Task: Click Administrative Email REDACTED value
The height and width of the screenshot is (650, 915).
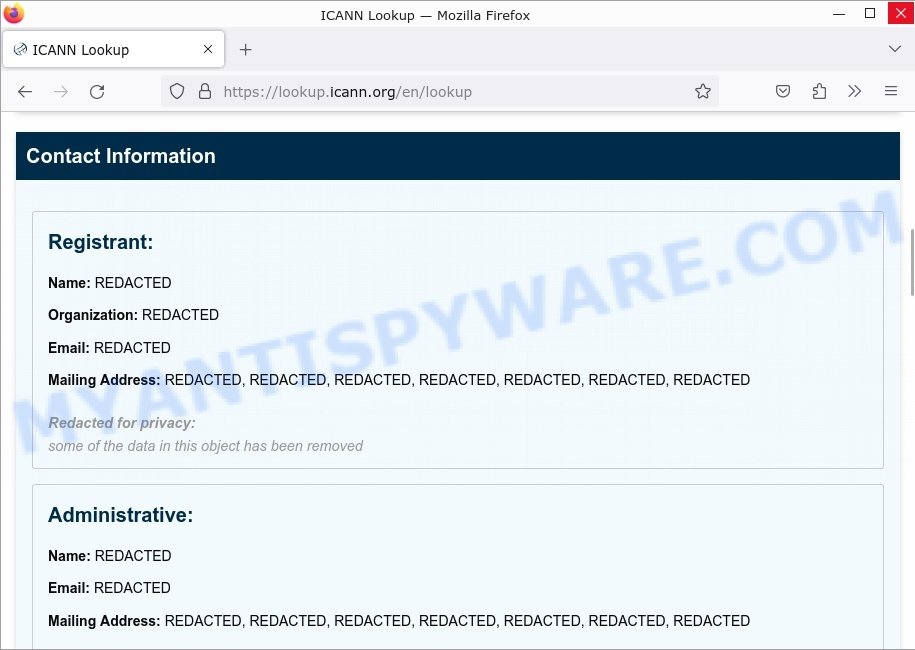Action: [132, 588]
